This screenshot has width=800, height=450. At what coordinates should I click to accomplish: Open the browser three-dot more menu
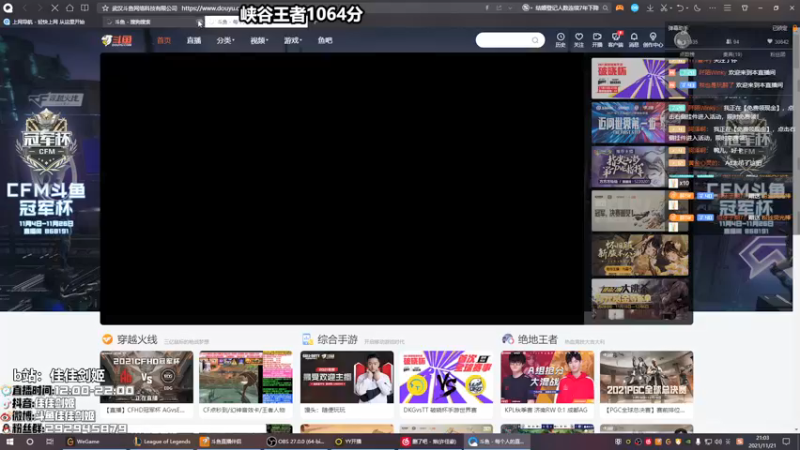point(712,8)
